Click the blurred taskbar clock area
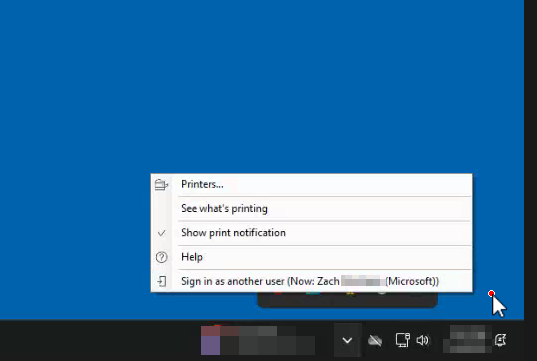537x361 pixels. (467, 339)
